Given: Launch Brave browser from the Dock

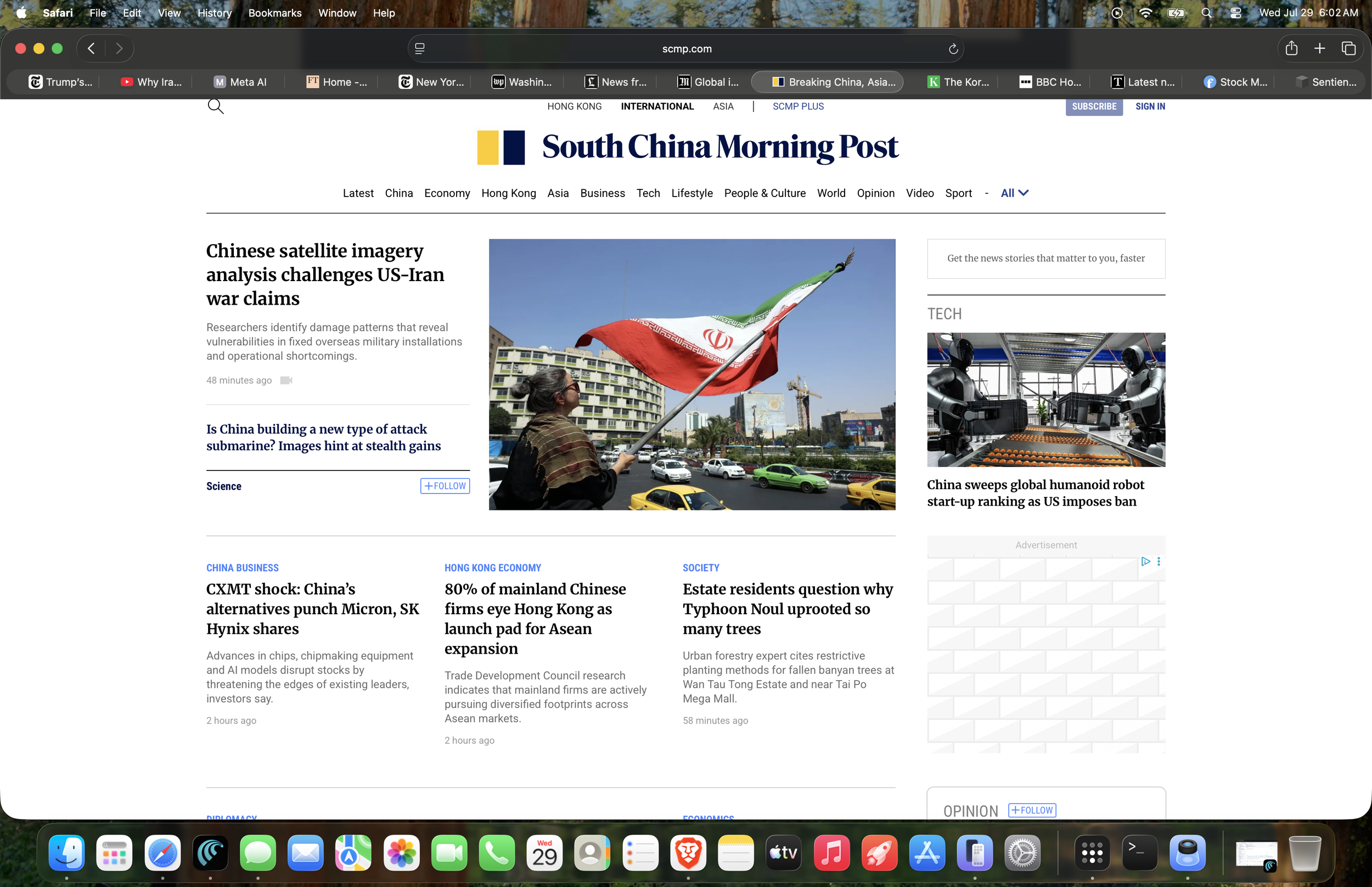Looking at the screenshot, I should click(x=688, y=852).
